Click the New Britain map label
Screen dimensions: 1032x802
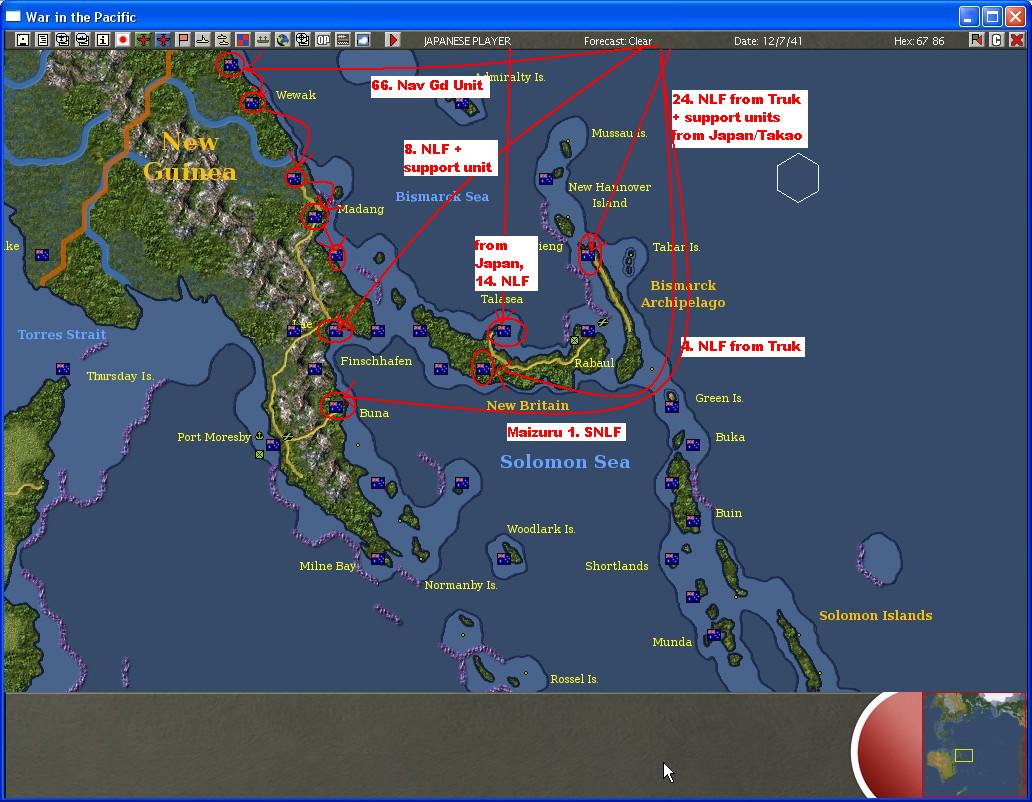(528, 405)
